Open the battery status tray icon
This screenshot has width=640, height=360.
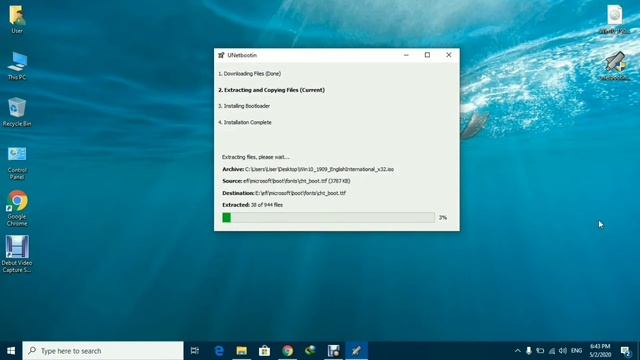click(540, 351)
